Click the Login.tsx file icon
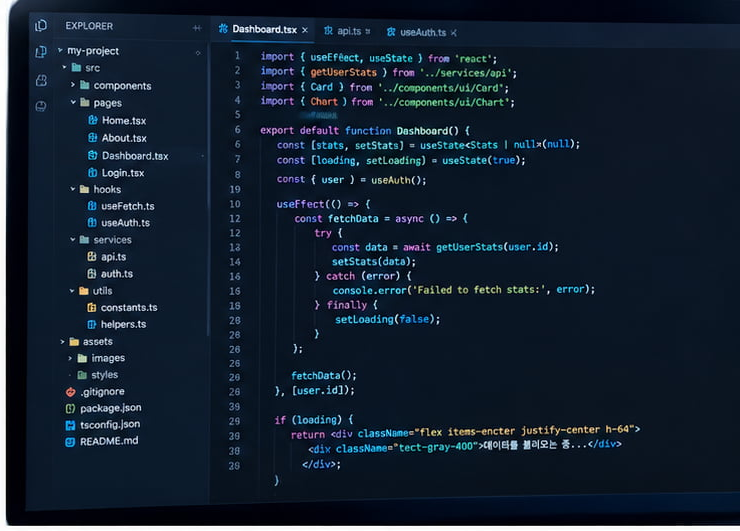This screenshot has height=531, width=740. tap(92, 173)
